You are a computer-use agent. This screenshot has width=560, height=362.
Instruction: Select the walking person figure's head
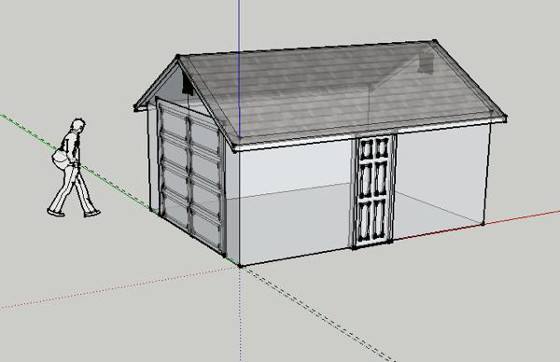78,126
